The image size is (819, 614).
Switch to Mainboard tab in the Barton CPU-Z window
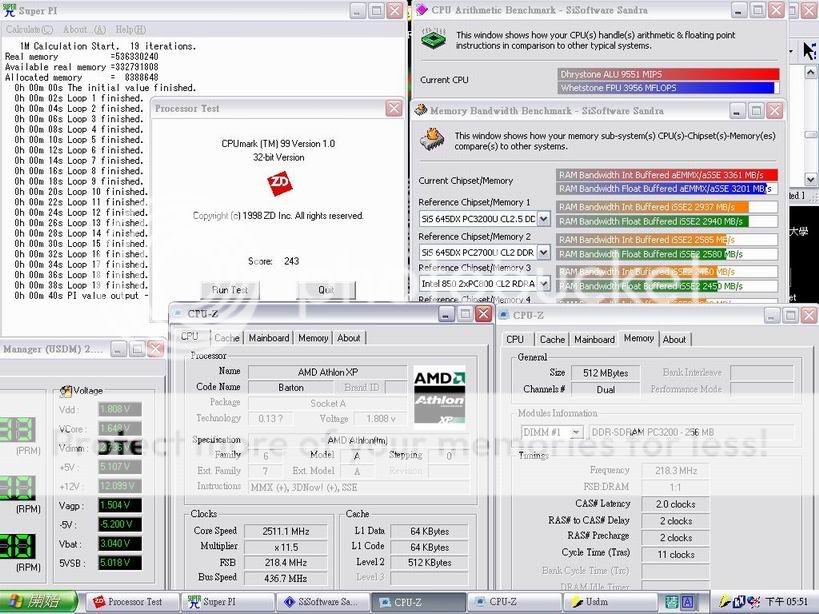pos(268,338)
